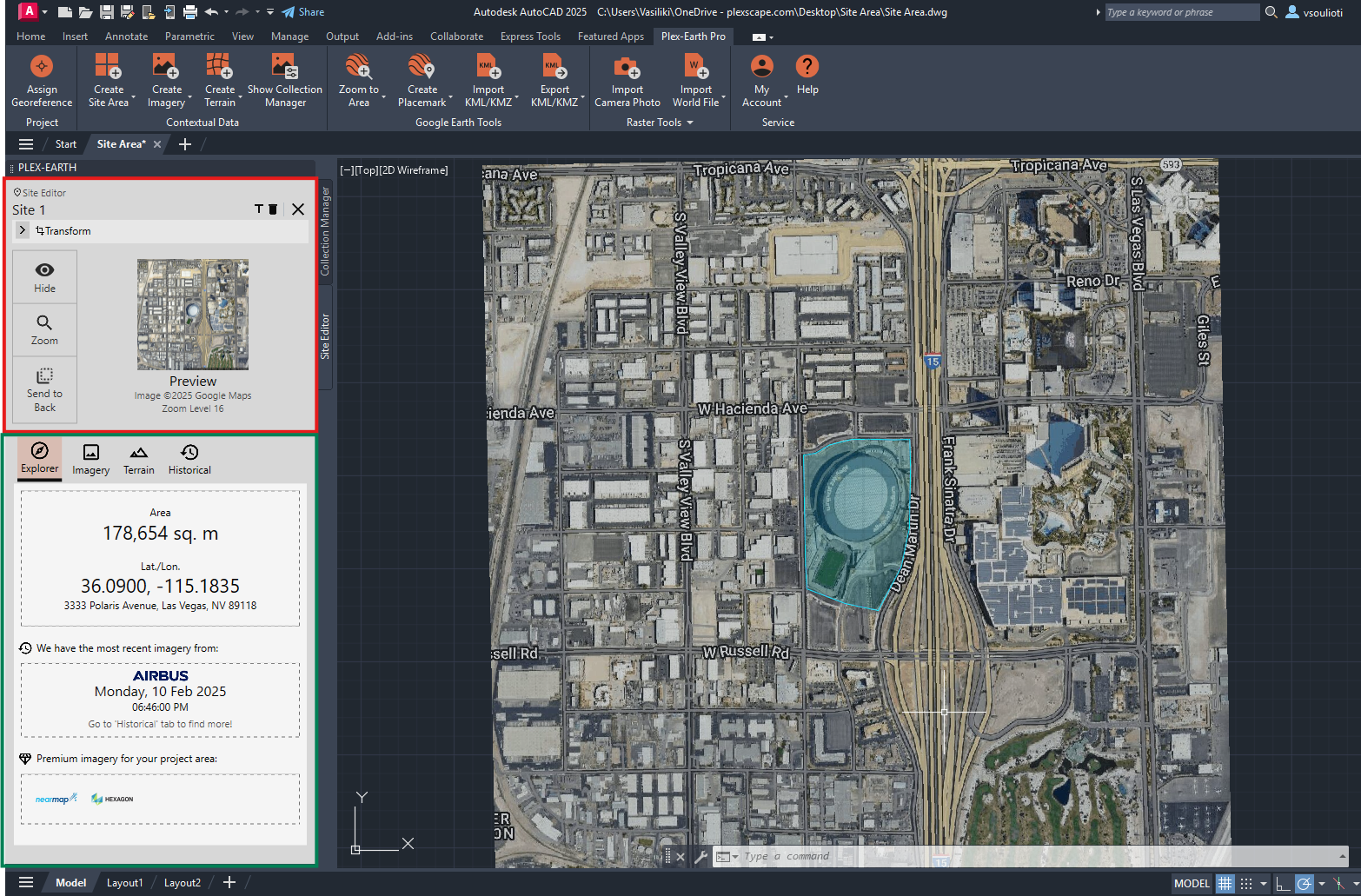The image size is (1361, 896).
Task: Show the Collection Manager from the ribbon
Action: point(285,81)
